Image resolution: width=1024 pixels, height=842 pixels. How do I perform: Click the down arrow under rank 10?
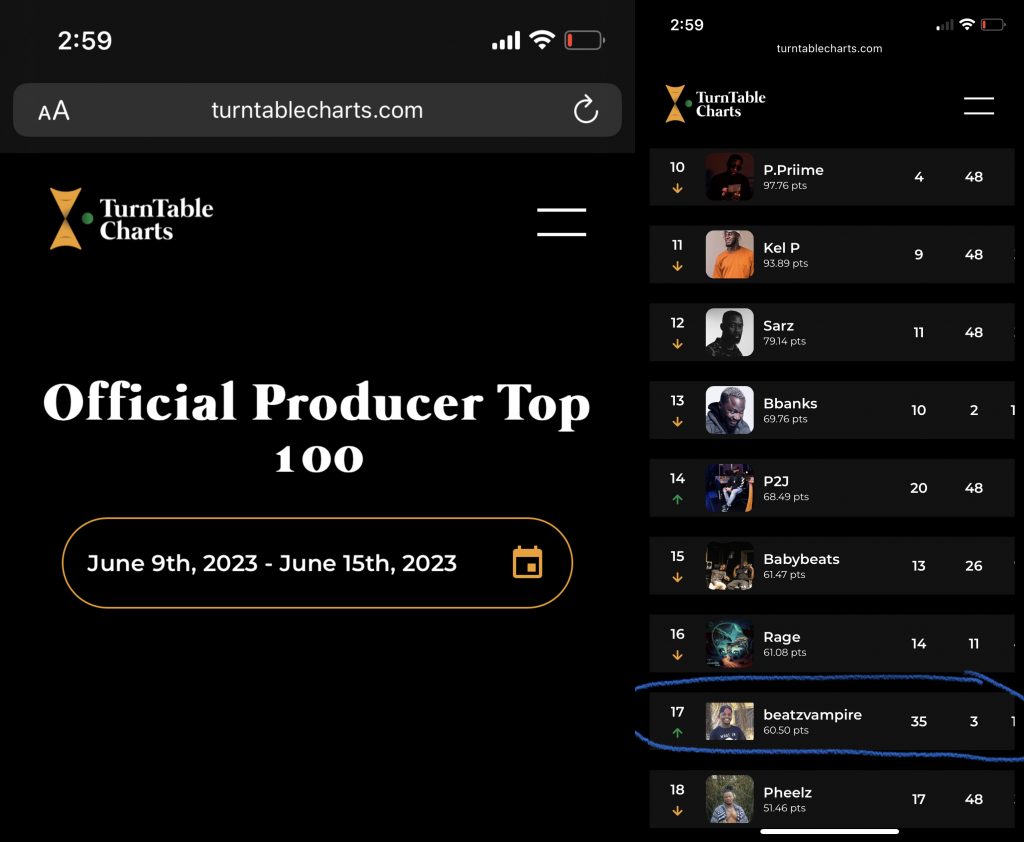[x=677, y=188]
